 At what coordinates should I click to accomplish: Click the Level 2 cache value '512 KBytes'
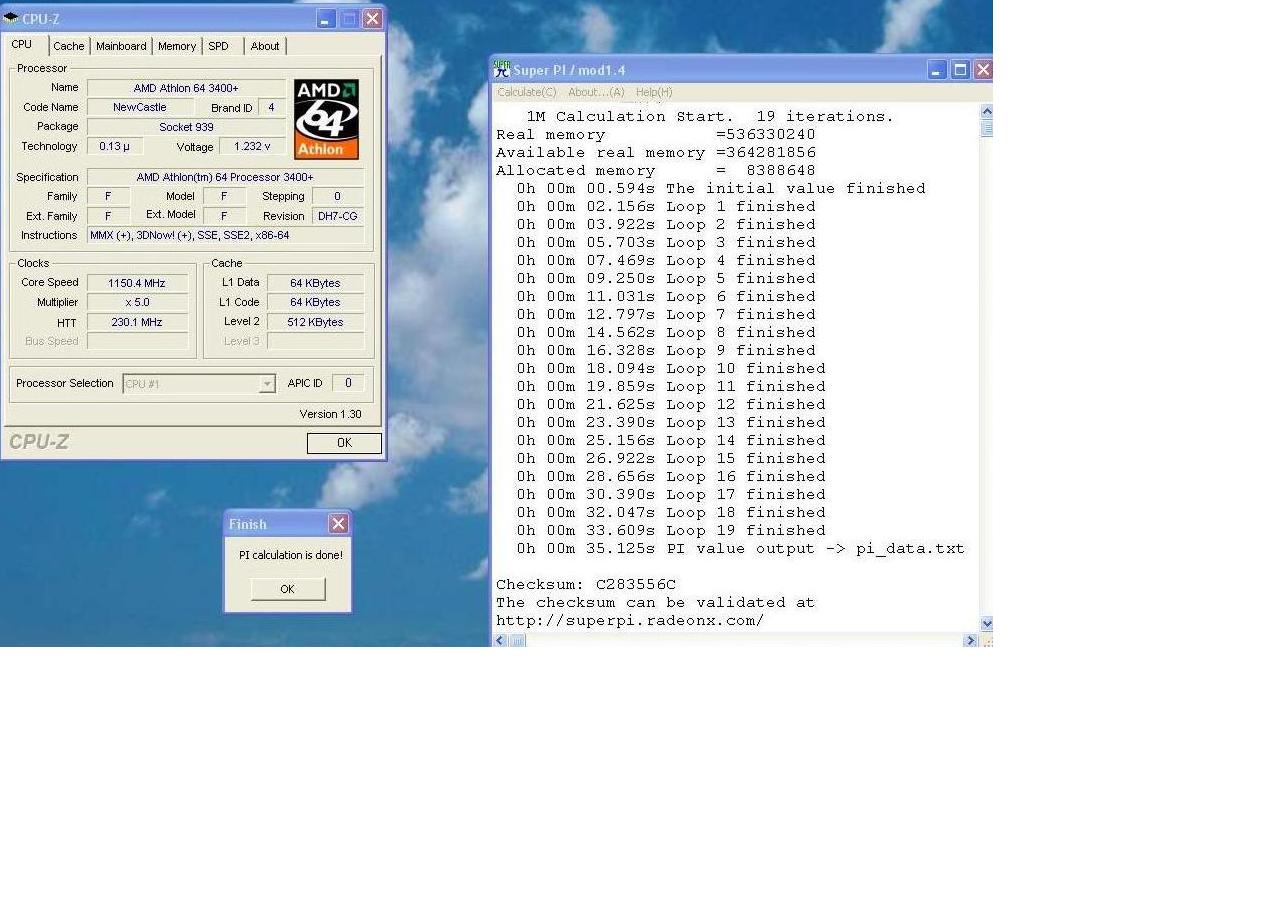(316, 322)
